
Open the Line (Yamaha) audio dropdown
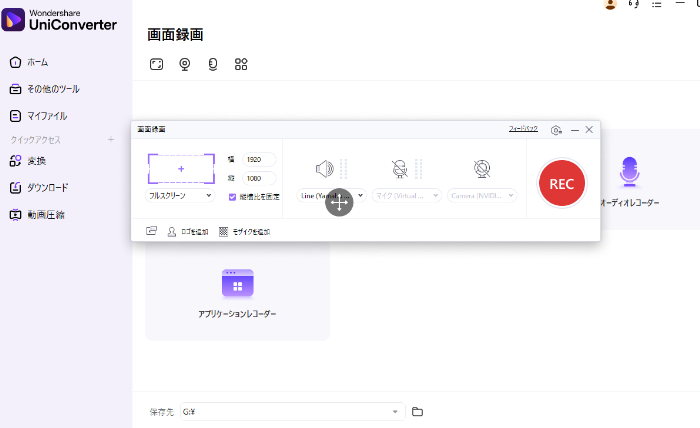[x=331, y=195]
